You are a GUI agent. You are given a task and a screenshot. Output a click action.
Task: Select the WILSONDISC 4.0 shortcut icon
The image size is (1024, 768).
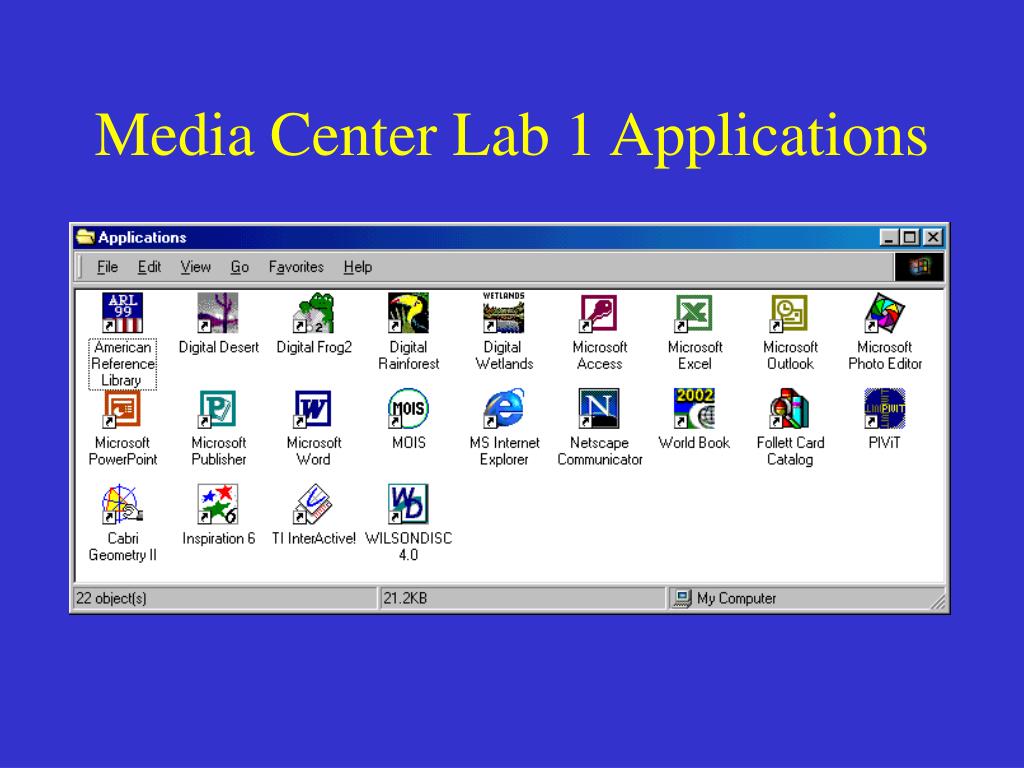pos(409,504)
